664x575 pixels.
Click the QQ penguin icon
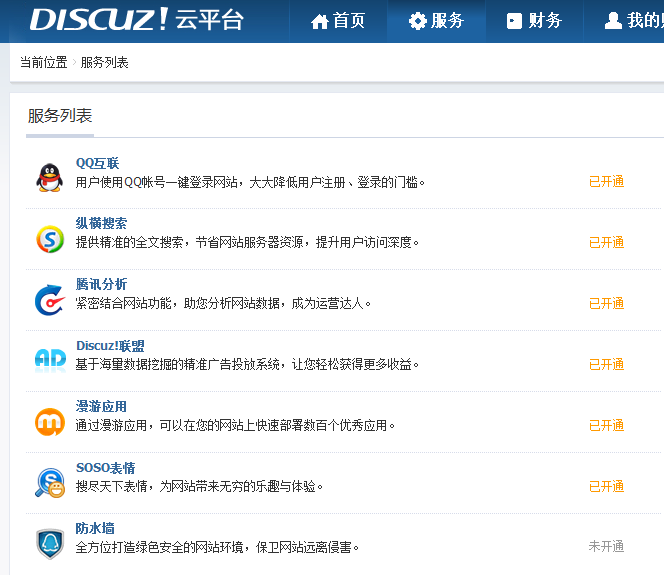coord(50,178)
